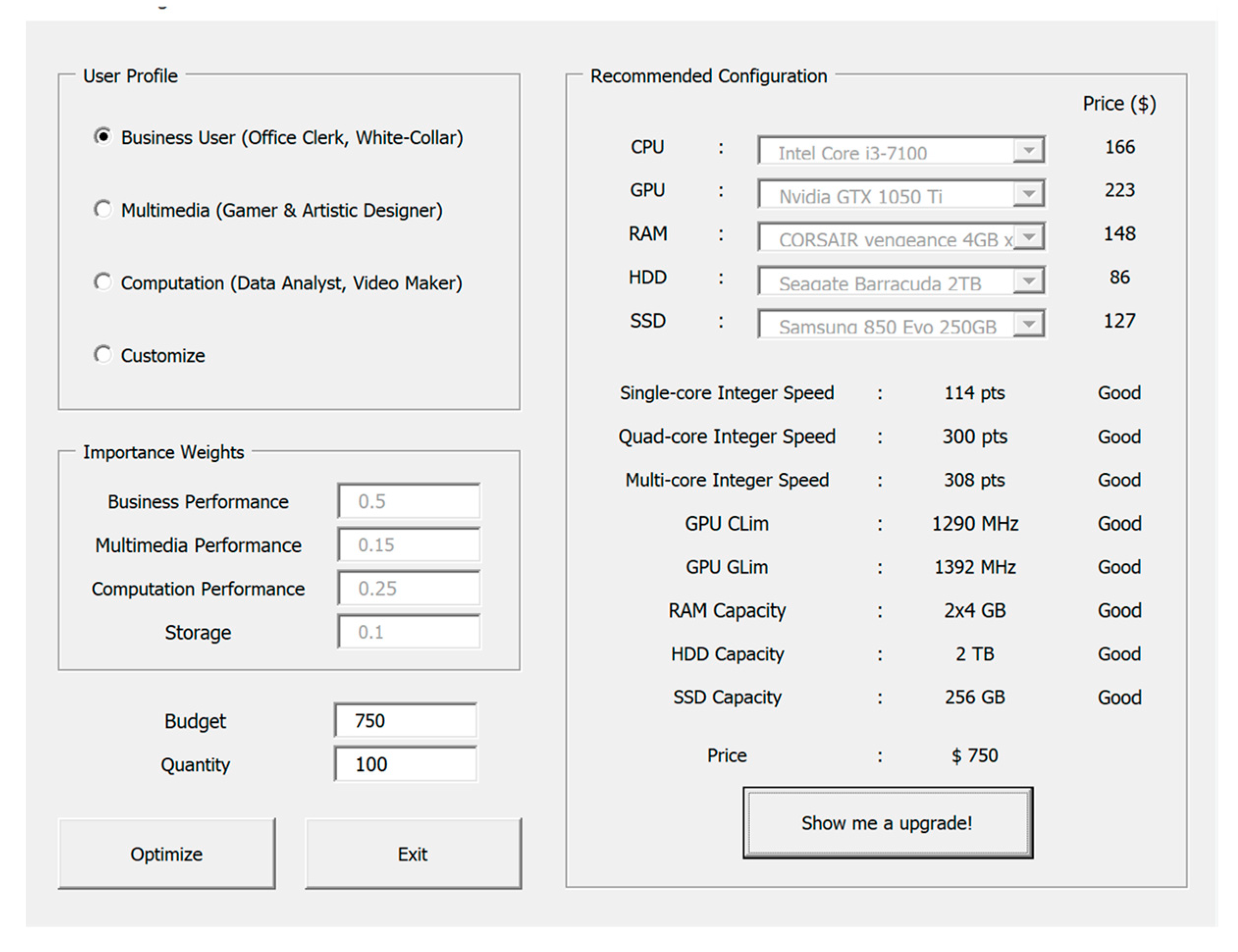This screenshot has height=952, width=1238.
Task: Click the Optimize button
Action: [167, 853]
